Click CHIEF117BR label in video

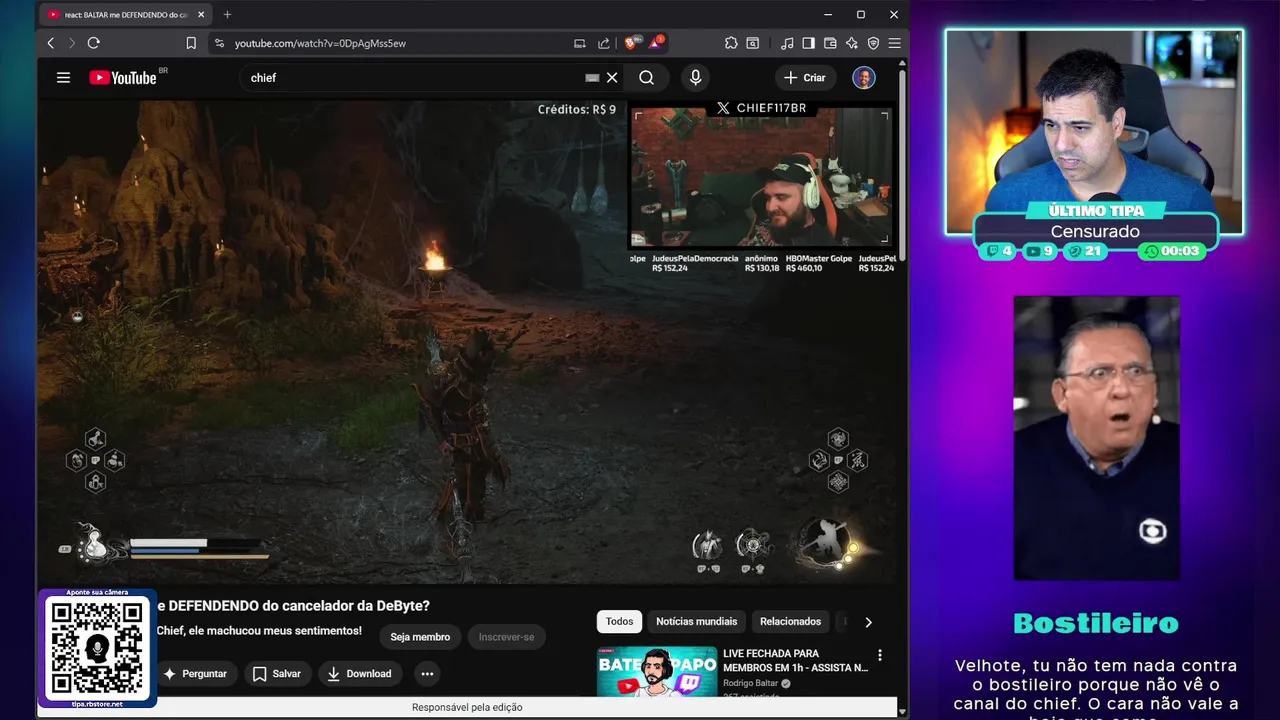[761, 108]
